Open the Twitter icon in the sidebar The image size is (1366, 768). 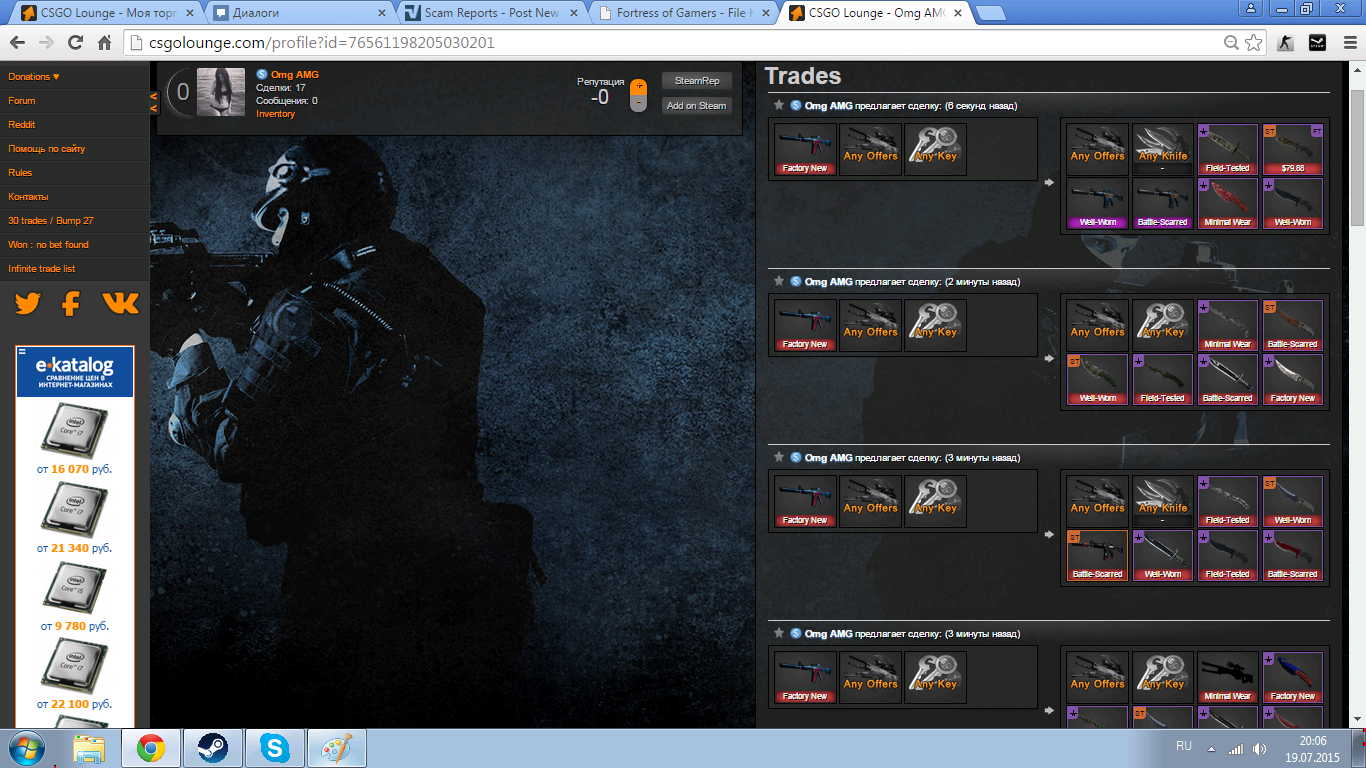pos(27,304)
